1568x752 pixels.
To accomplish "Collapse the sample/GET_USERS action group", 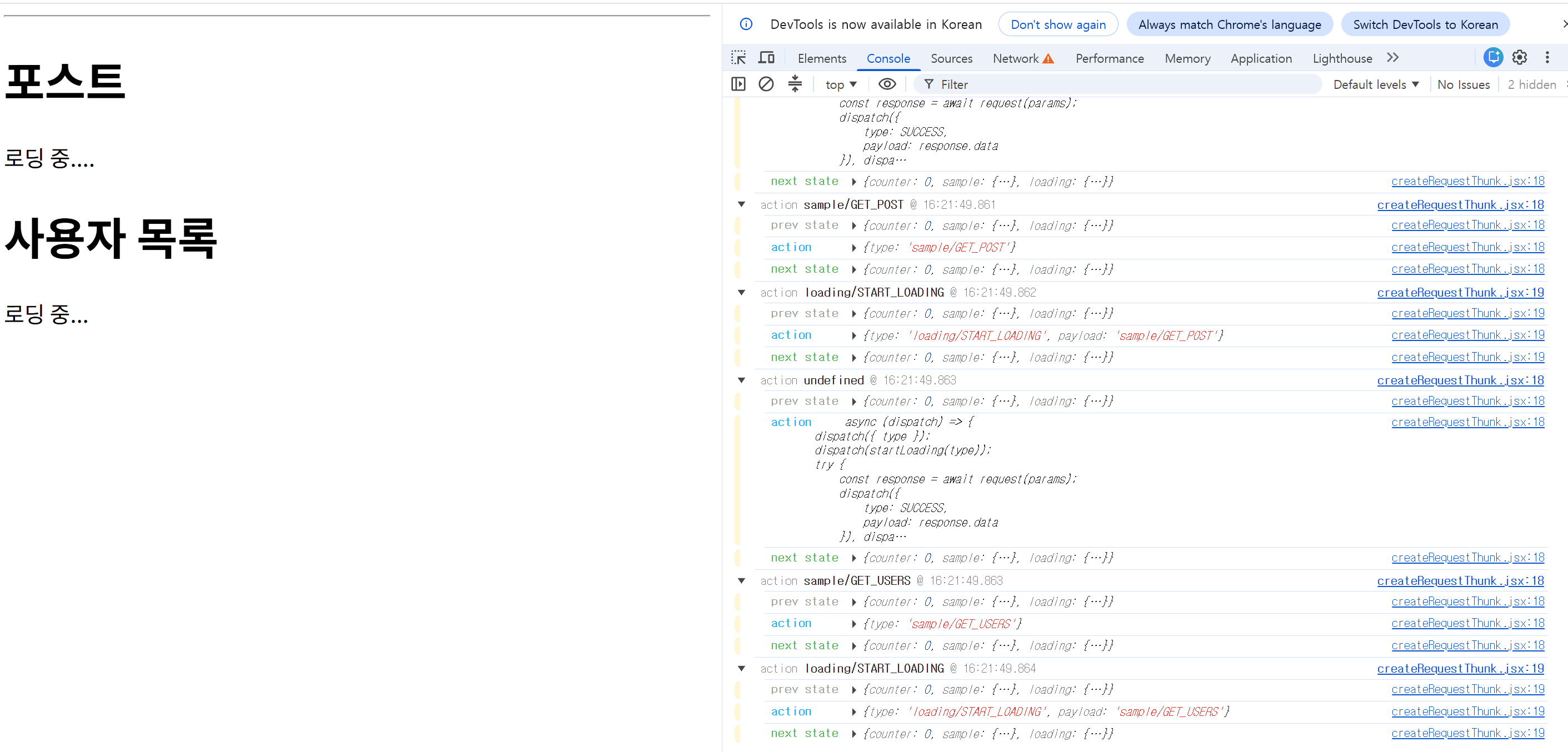I will pyautogui.click(x=741, y=580).
